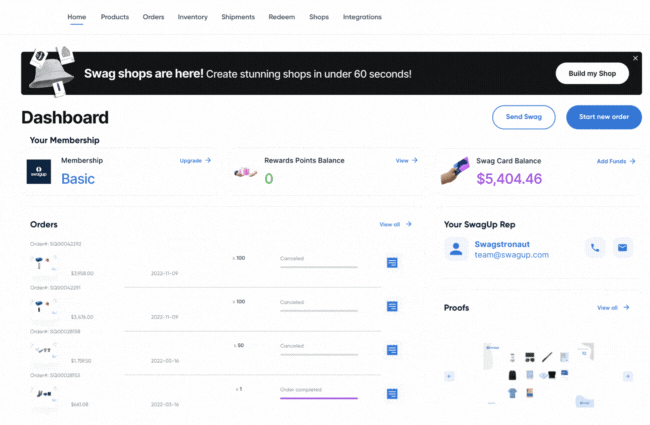Click the Swagstronaut avatar icon
This screenshot has width=650, height=425.
click(x=456, y=249)
